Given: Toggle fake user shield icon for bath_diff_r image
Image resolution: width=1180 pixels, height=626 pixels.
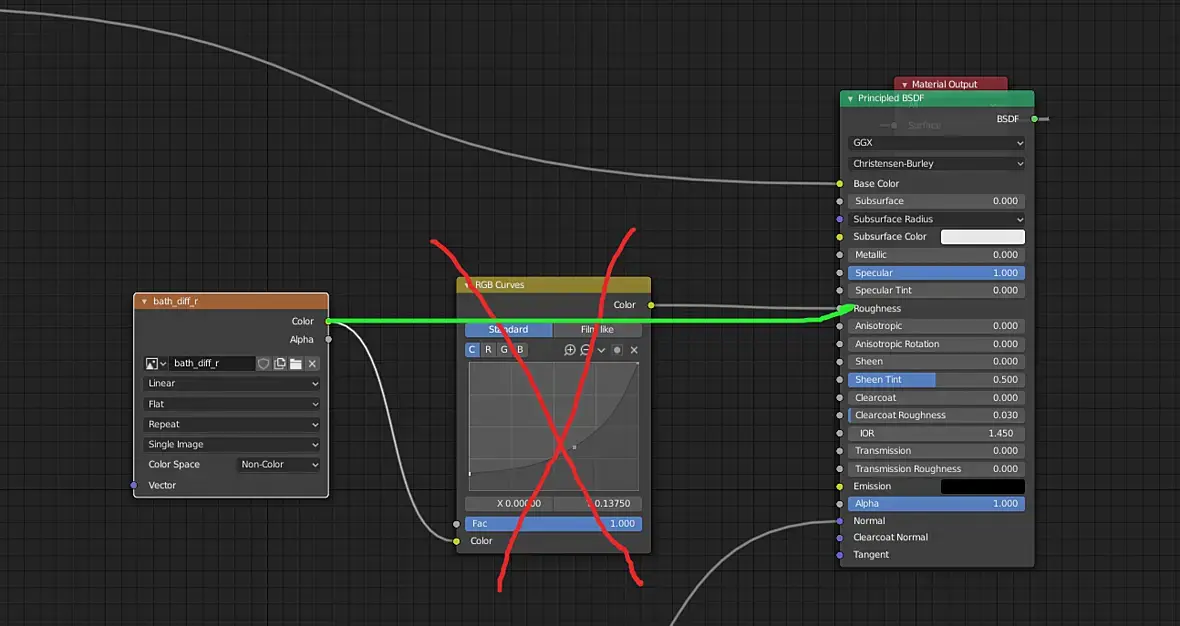Looking at the screenshot, I should 263,363.
